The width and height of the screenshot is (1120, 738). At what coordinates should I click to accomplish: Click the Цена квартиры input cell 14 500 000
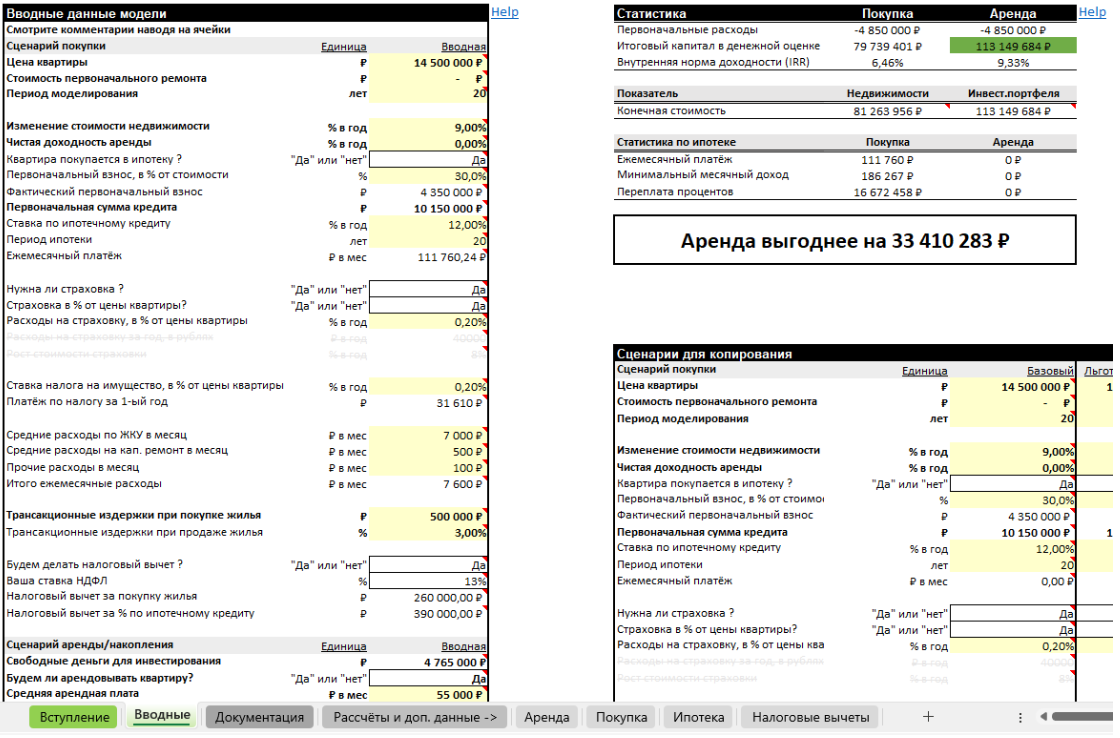pos(428,62)
